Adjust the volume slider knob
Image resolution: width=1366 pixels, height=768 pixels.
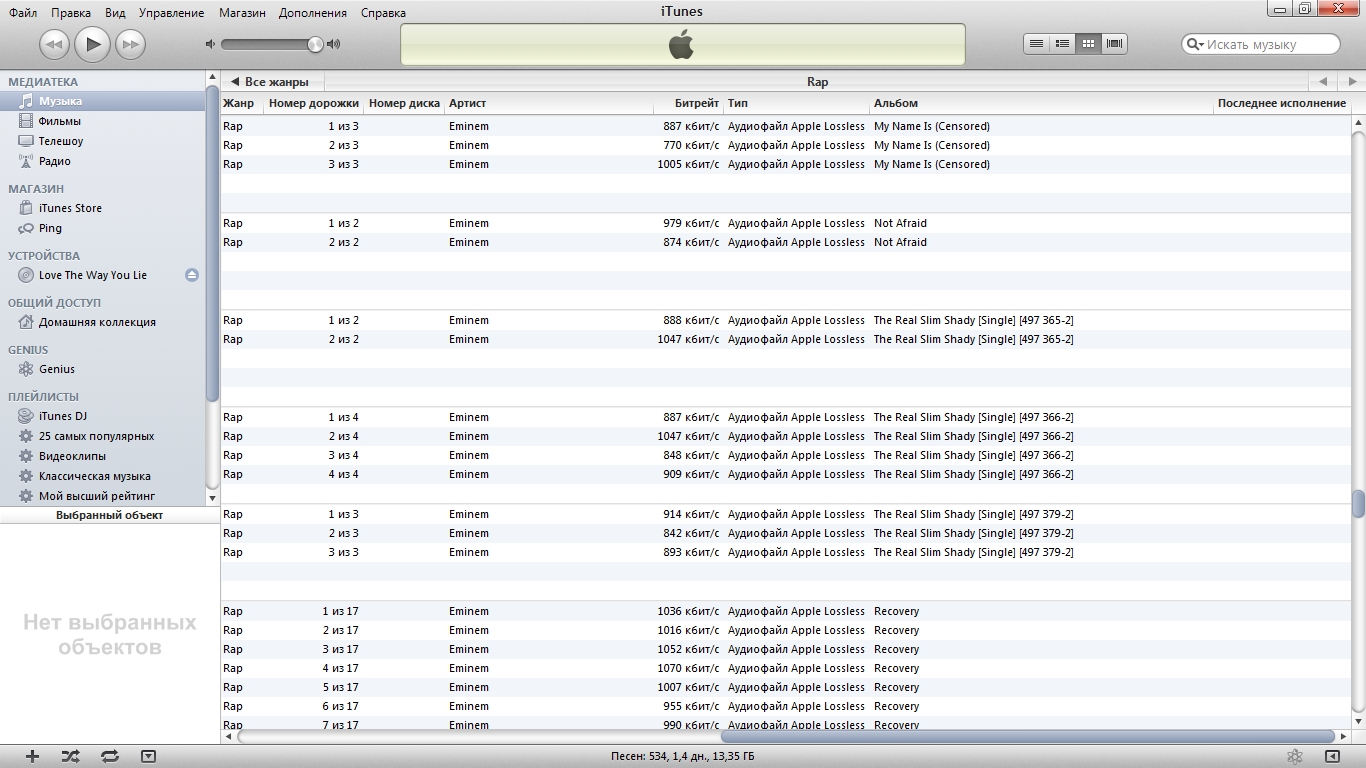click(x=316, y=44)
